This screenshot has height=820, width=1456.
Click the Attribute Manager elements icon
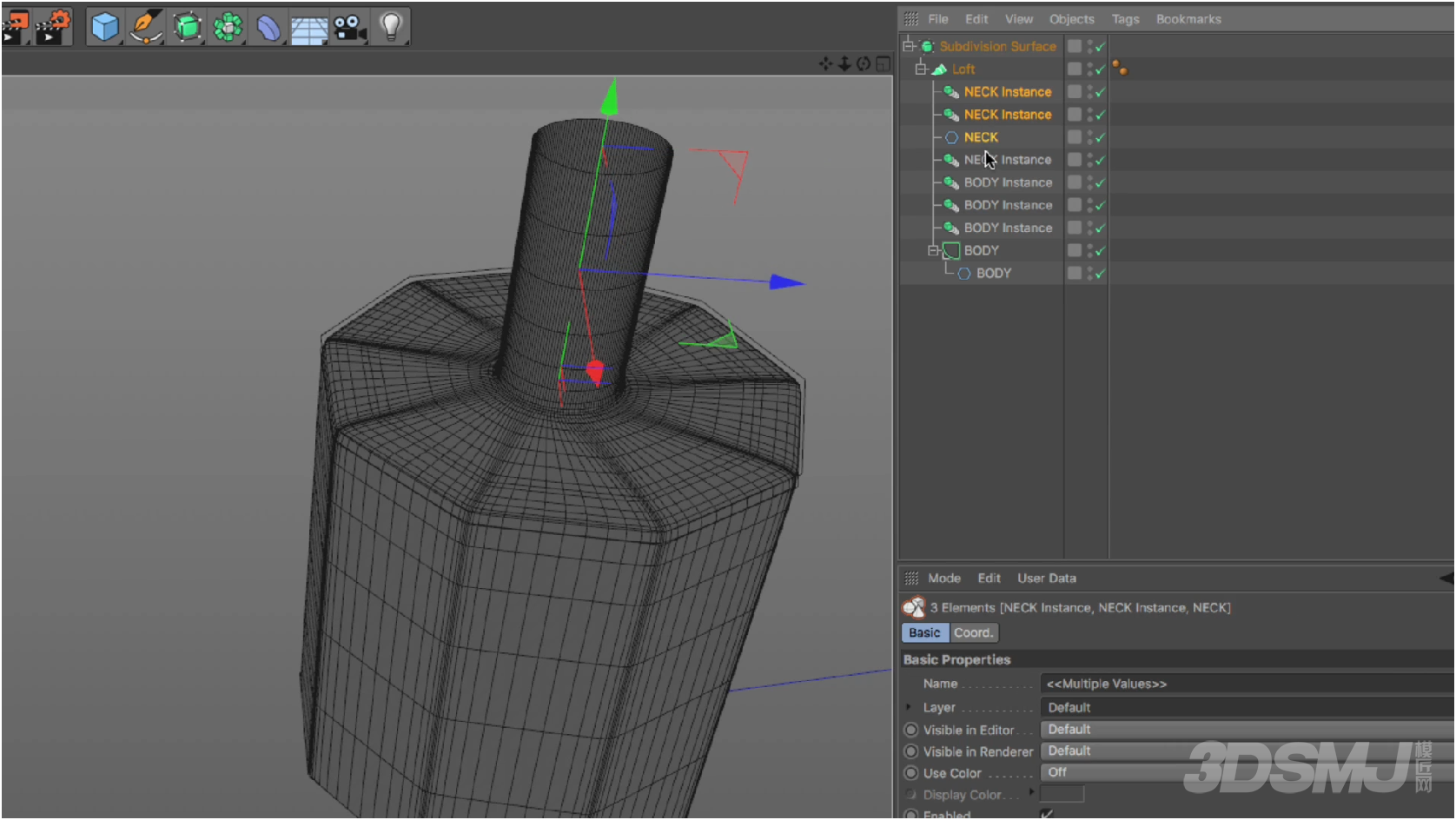pyautogui.click(x=913, y=606)
